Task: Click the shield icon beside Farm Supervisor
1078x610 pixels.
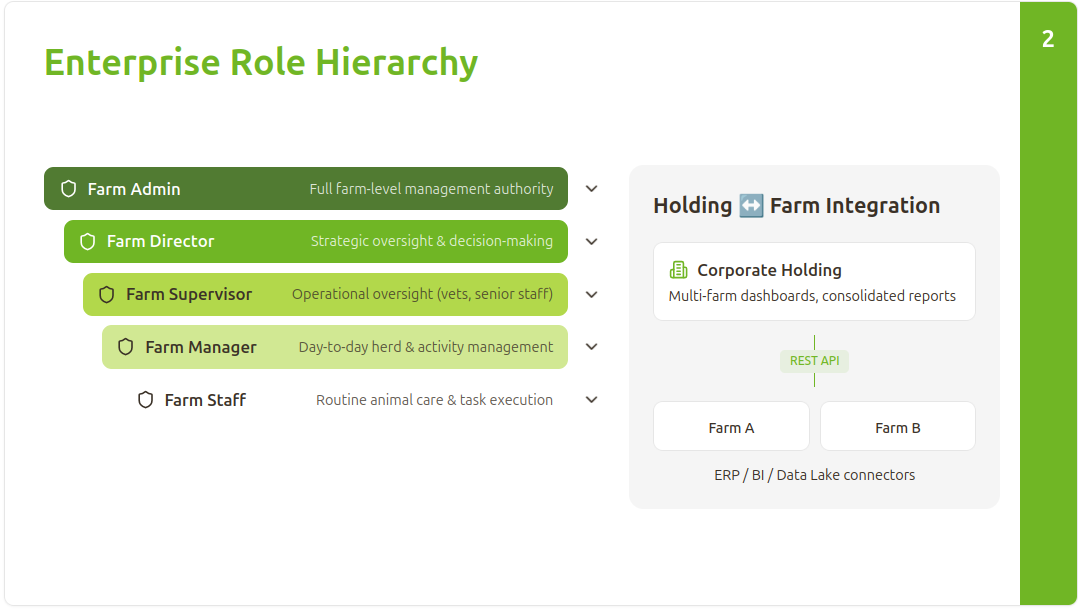Action: click(107, 294)
